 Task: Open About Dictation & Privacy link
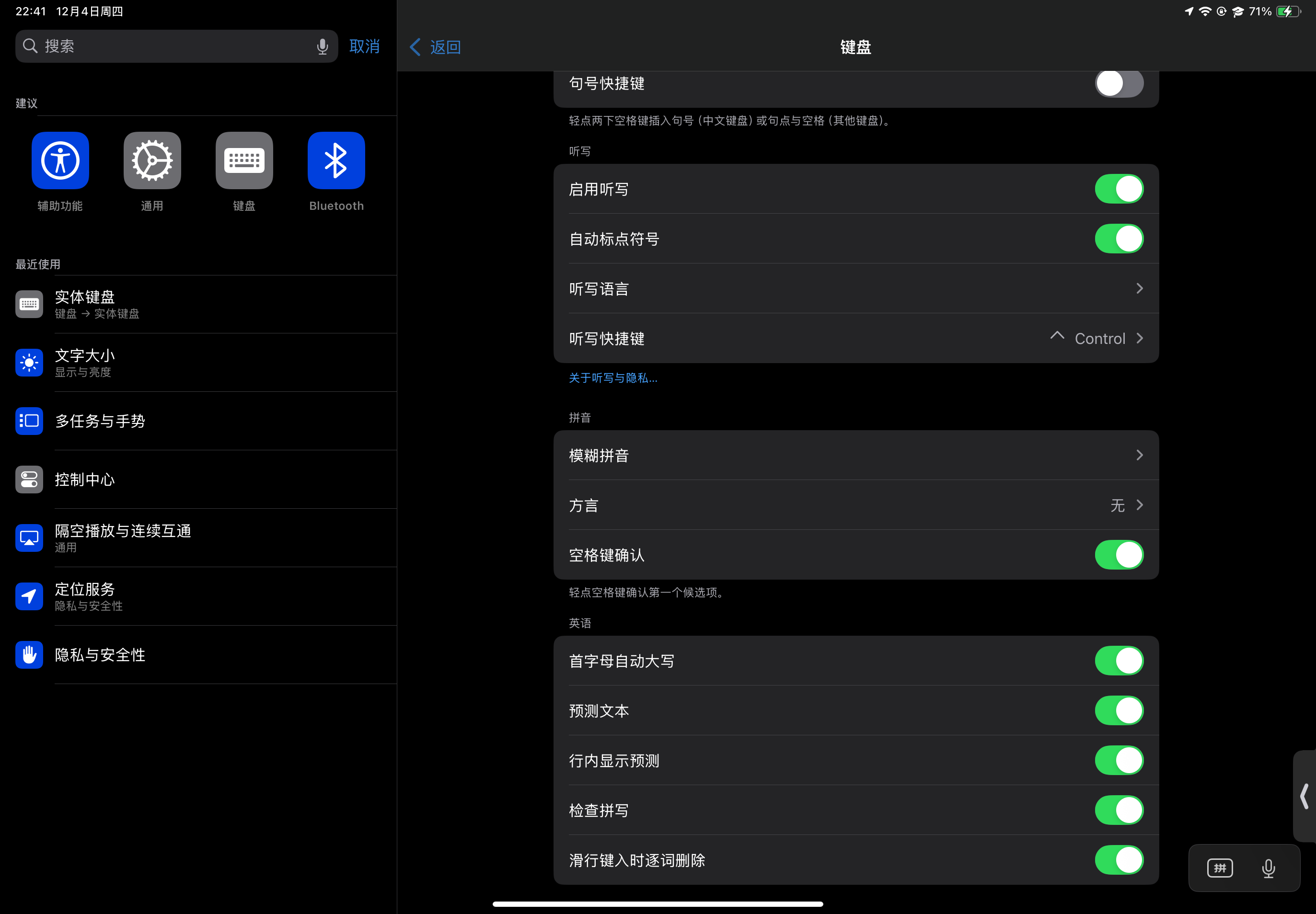click(x=612, y=378)
